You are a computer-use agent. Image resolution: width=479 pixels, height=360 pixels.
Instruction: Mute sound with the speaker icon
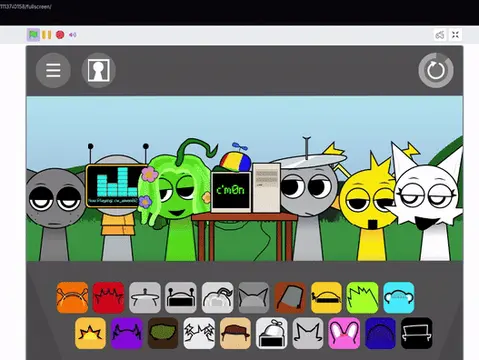coord(73,35)
